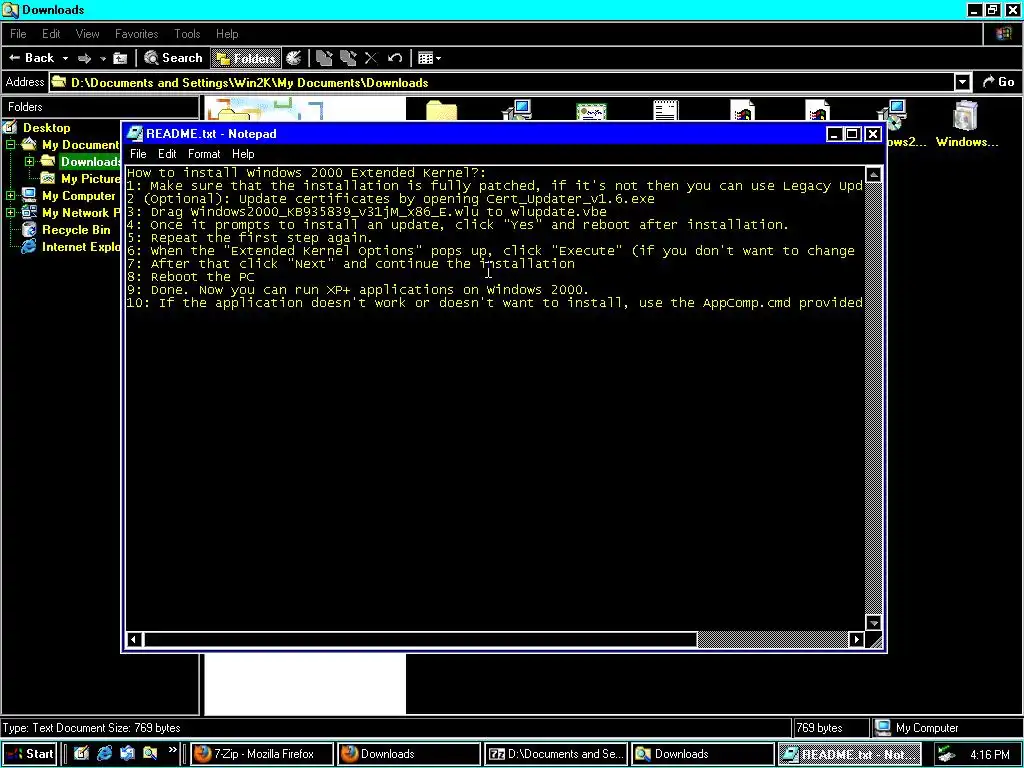Select Downloads folder in tree
This screenshot has height=768, width=1024.
point(90,162)
